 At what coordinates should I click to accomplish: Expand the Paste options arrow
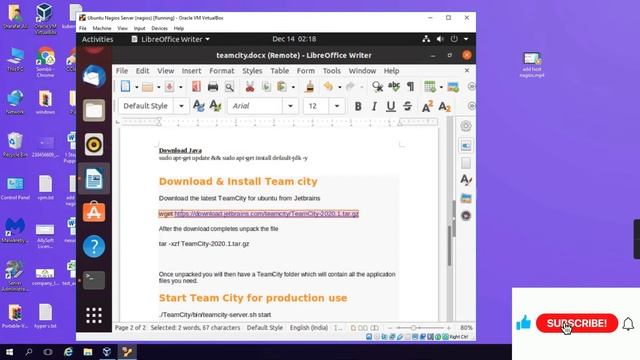point(293,87)
